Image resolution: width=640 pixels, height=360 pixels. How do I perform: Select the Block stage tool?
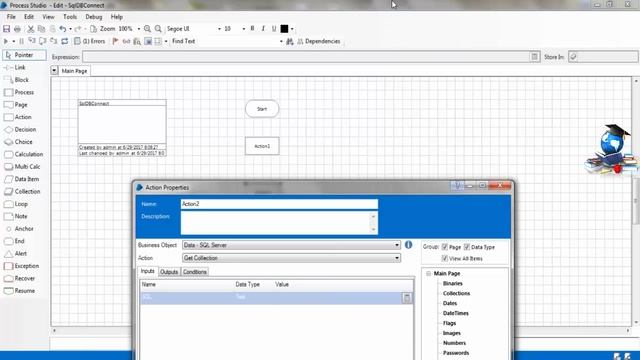(x=17, y=80)
